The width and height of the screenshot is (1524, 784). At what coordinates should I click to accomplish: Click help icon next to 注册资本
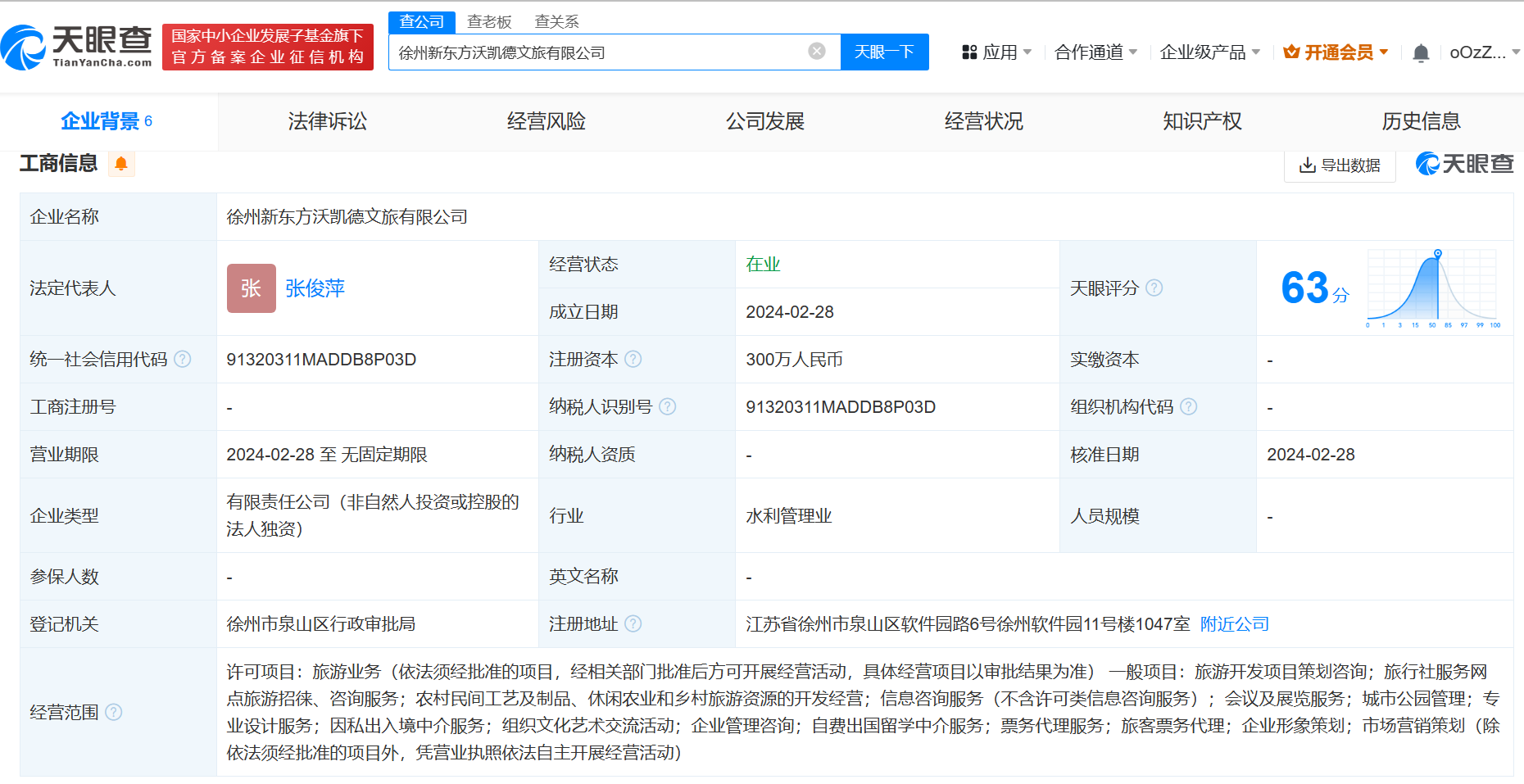633,360
